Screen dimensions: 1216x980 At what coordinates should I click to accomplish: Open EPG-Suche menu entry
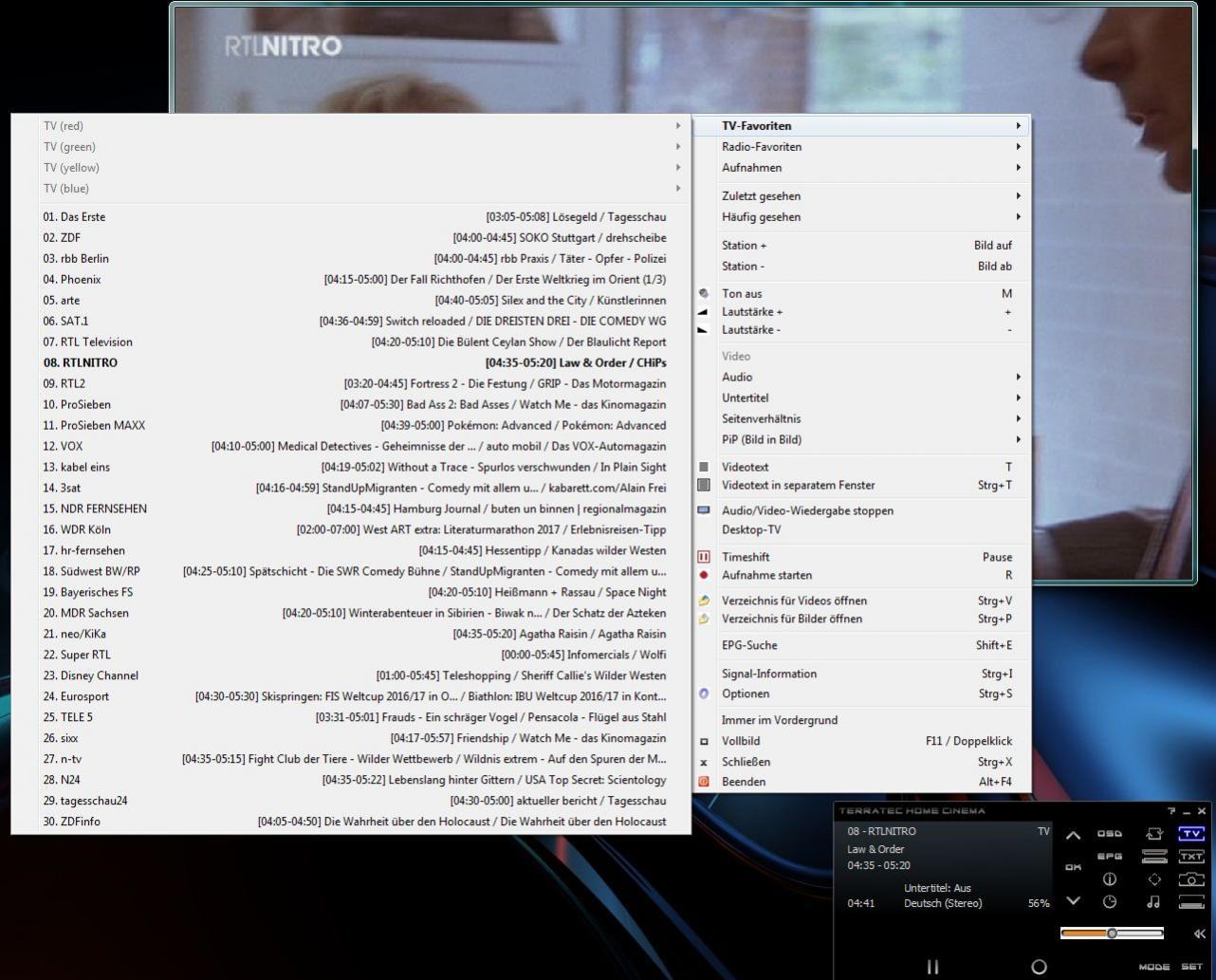click(861, 645)
